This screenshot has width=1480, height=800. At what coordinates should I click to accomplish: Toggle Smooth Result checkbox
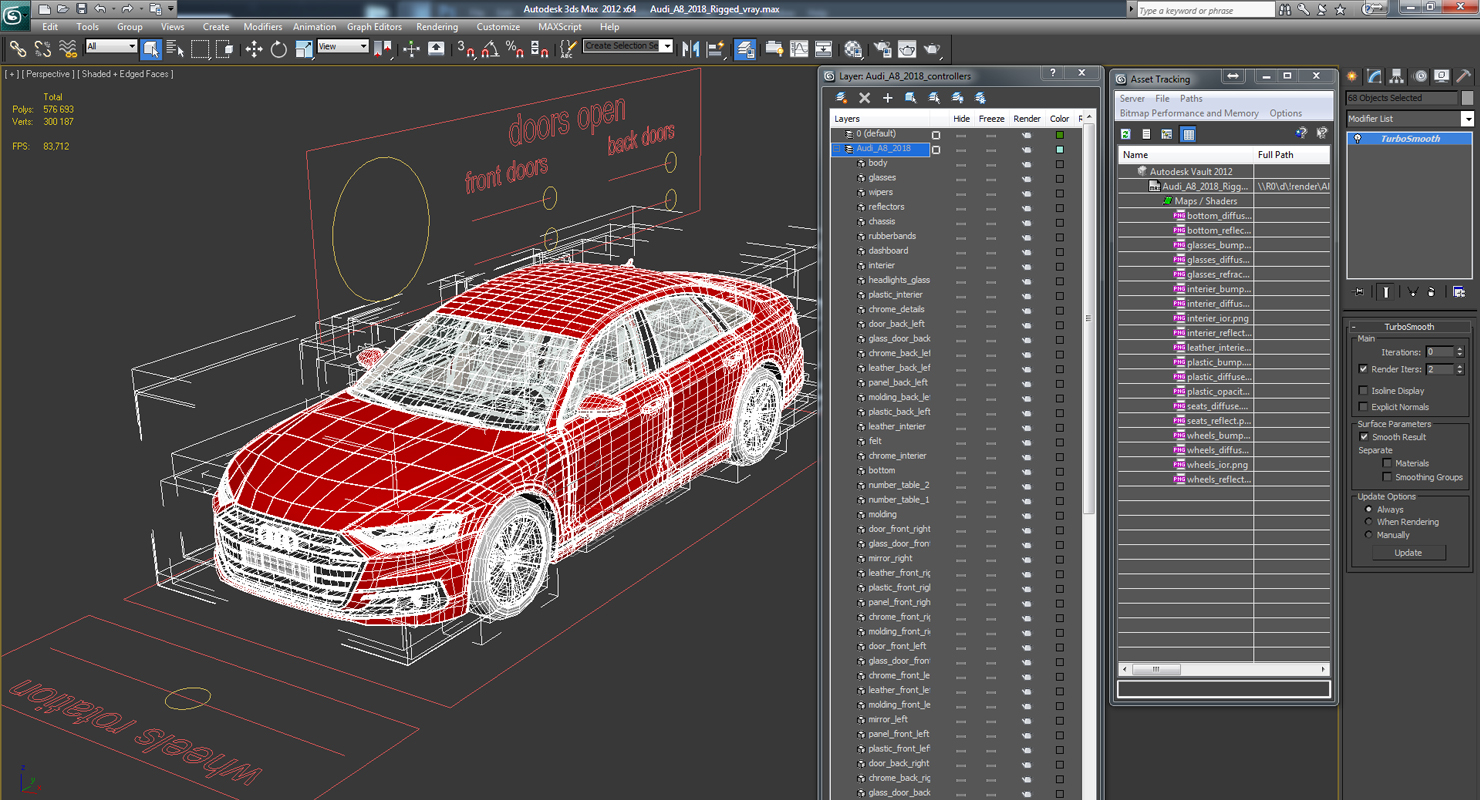click(x=1364, y=437)
